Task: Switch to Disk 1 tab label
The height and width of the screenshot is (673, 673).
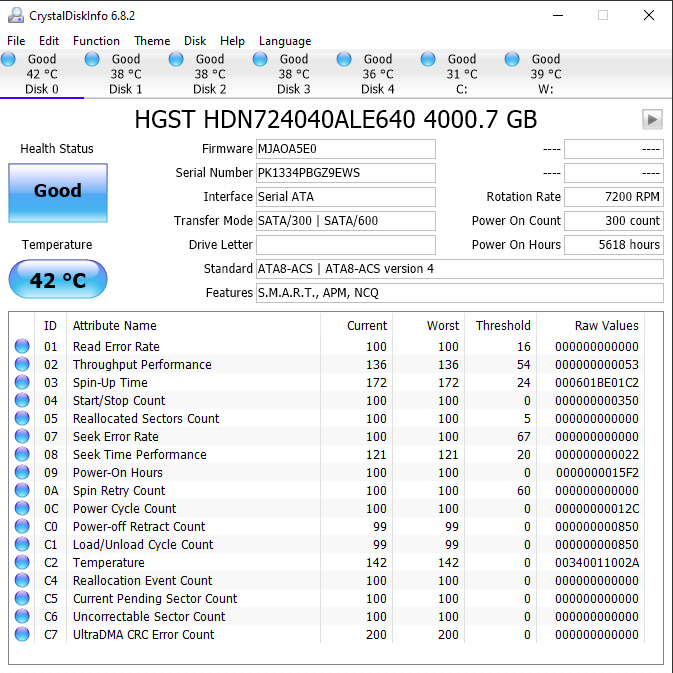Action: pos(125,89)
